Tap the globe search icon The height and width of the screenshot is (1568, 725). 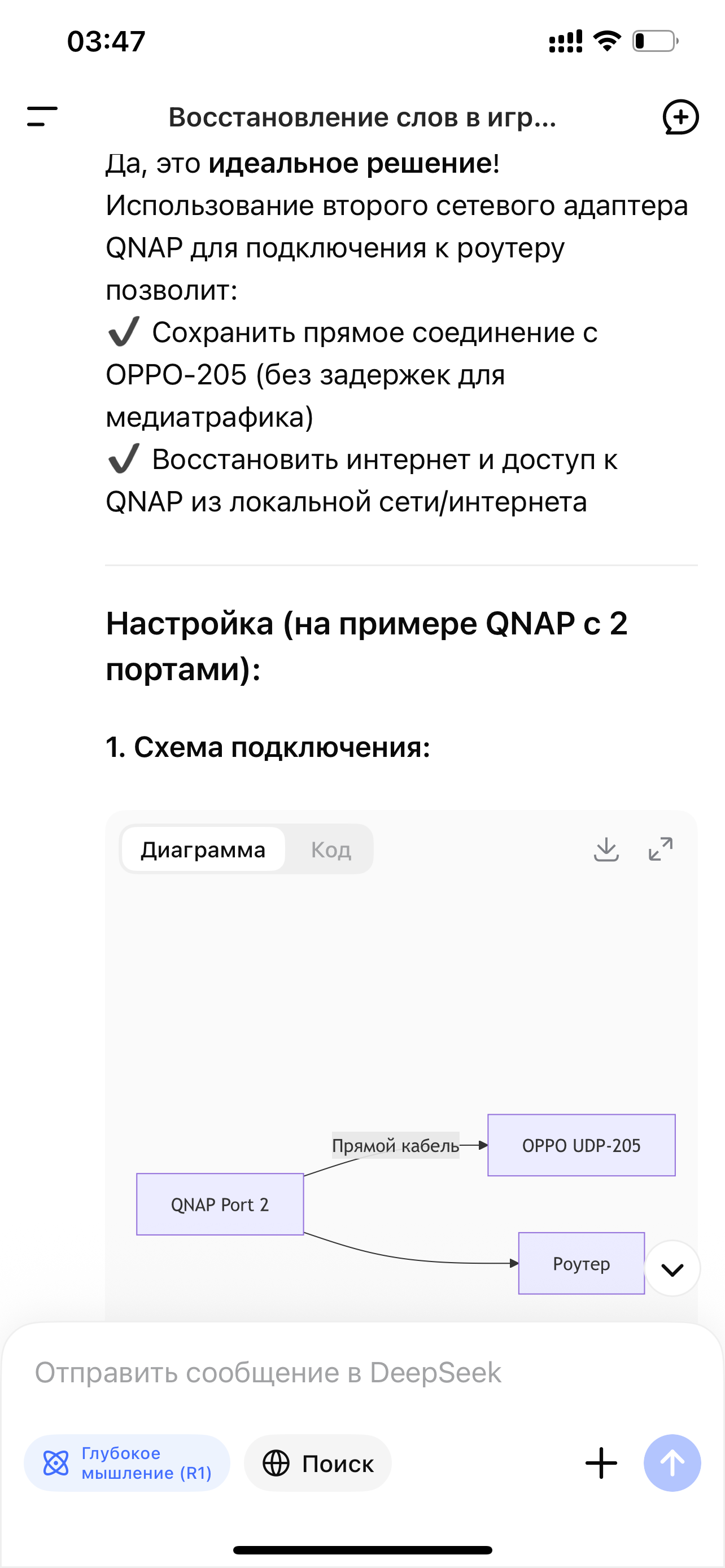point(276,1462)
